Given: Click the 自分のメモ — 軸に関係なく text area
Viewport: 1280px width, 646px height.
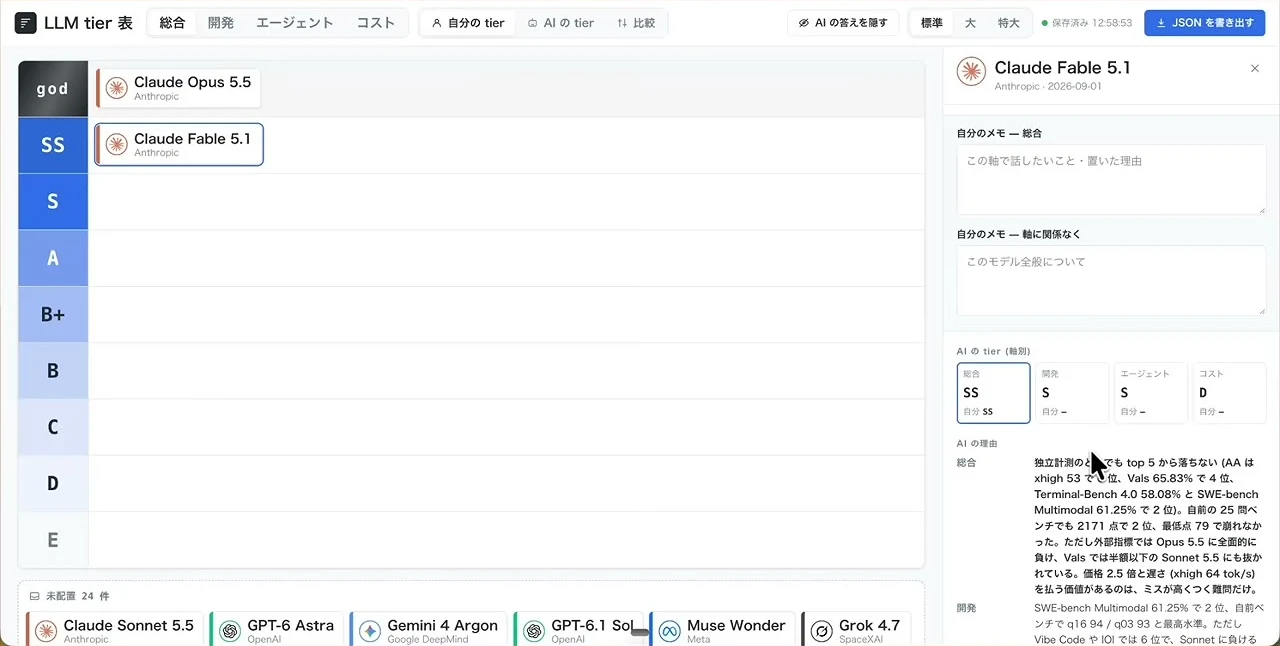Looking at the screenshot, I should coord(1111,280).
